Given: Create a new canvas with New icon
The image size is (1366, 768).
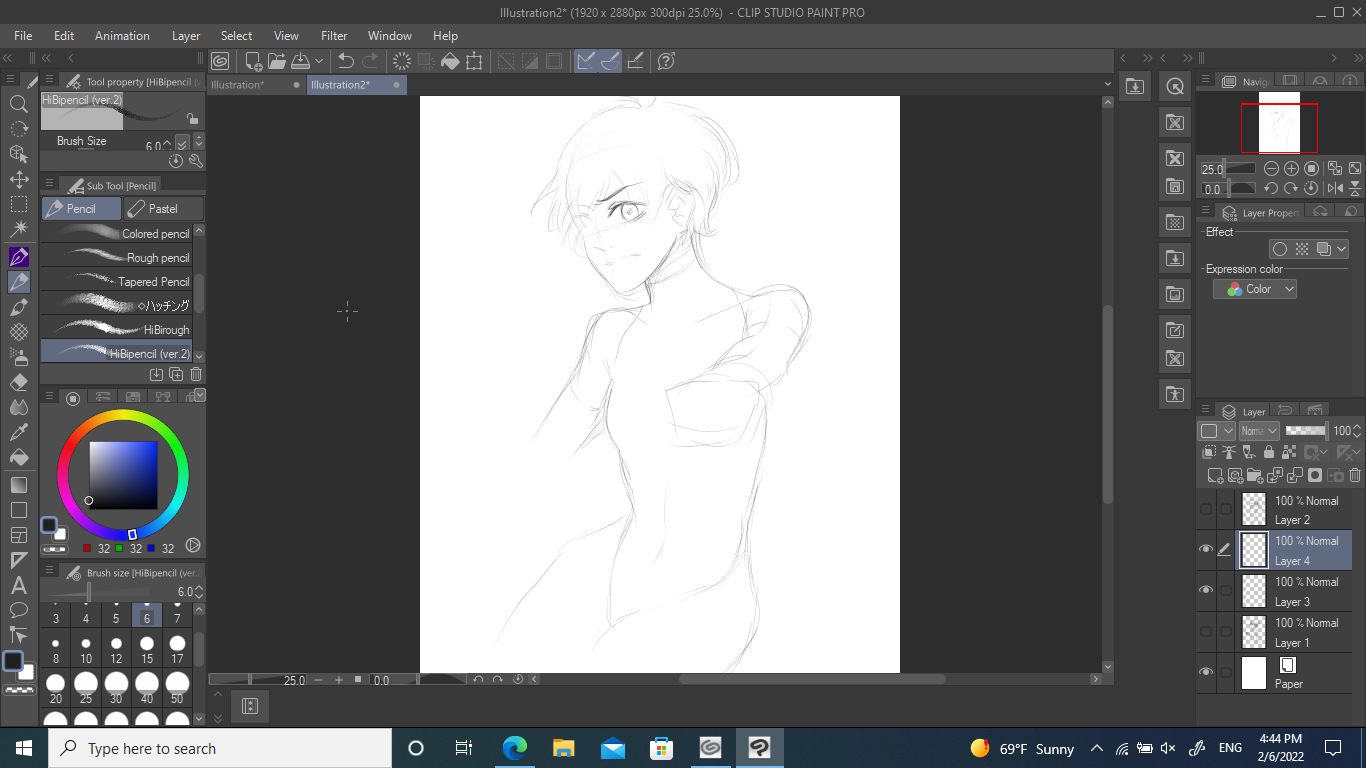Looking at the screenshot, I should (253, 61).
